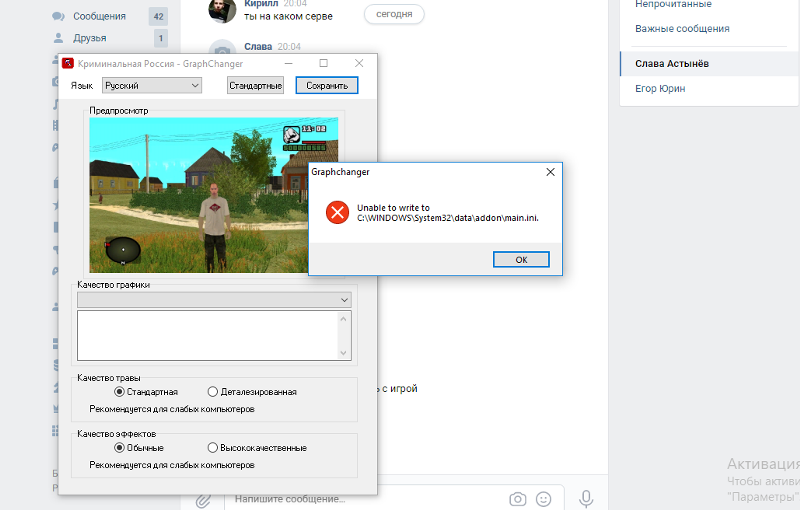
Task: Open the Непрочитанные messages filter
Action: pyautogui.click(x=673, y=4)
